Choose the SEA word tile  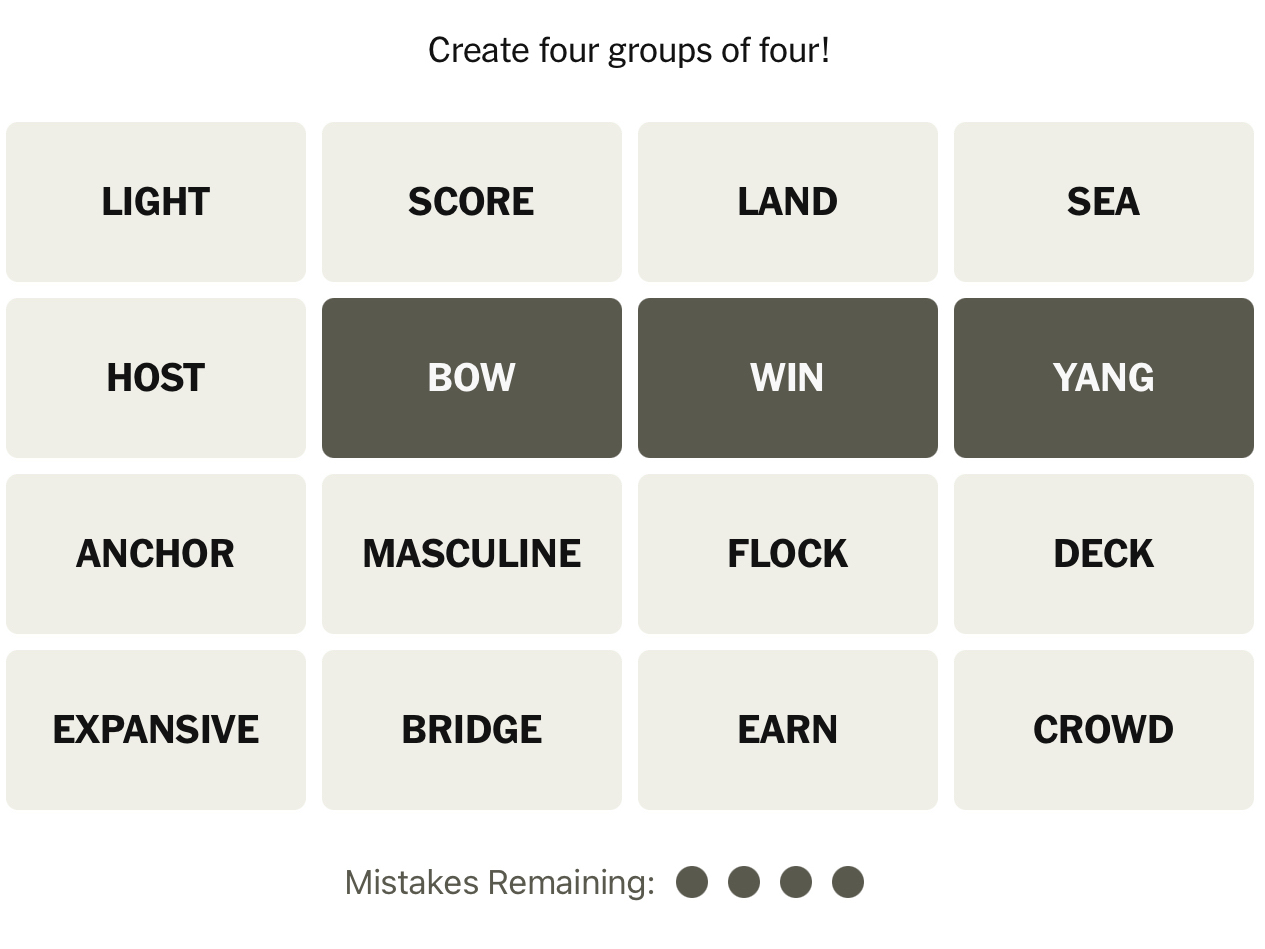coord(1103,202)
